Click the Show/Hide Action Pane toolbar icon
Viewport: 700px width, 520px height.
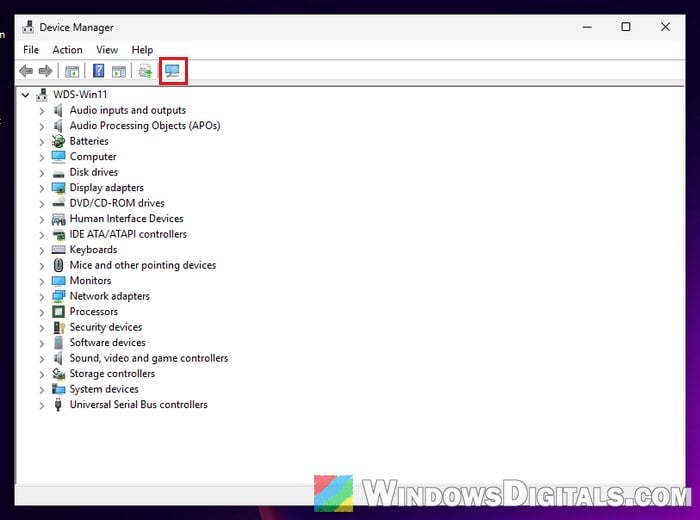point(119,71)
